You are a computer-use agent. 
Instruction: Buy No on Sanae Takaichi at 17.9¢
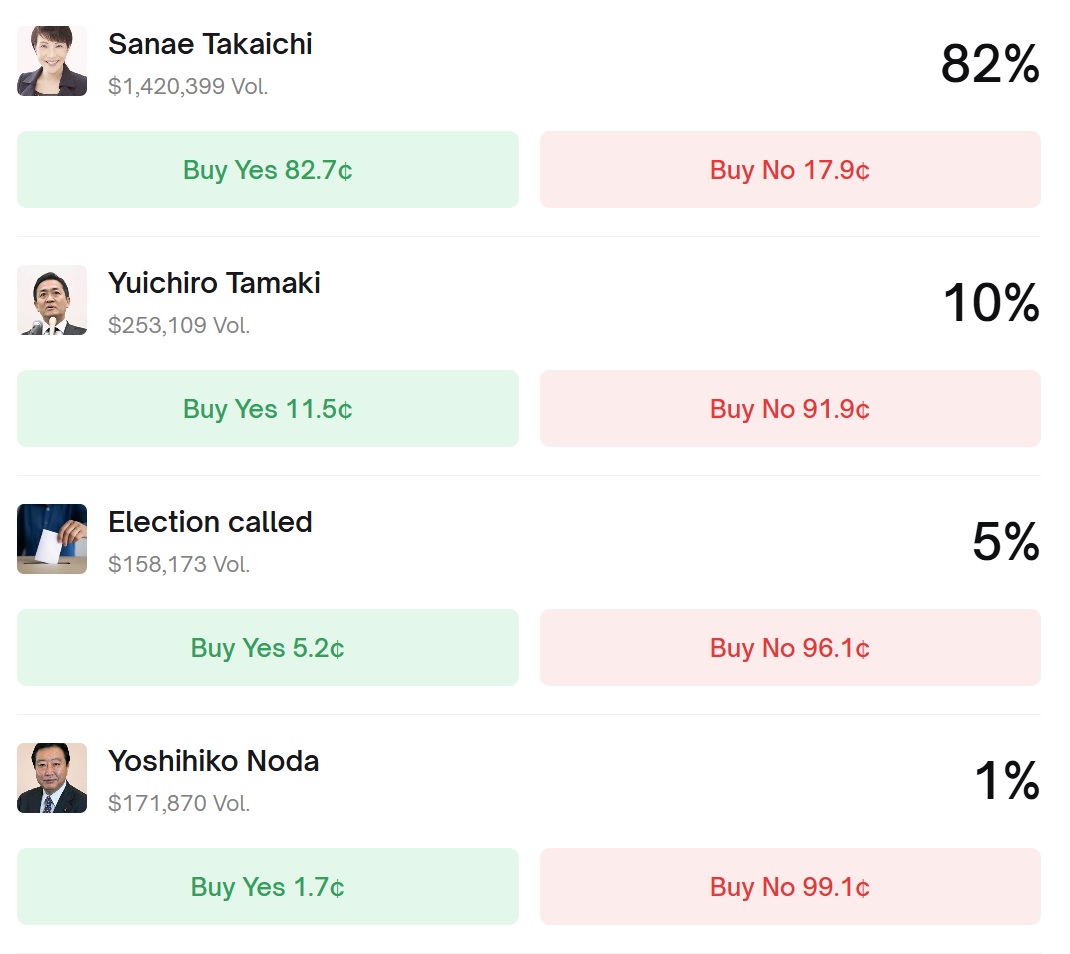point(790,170)
